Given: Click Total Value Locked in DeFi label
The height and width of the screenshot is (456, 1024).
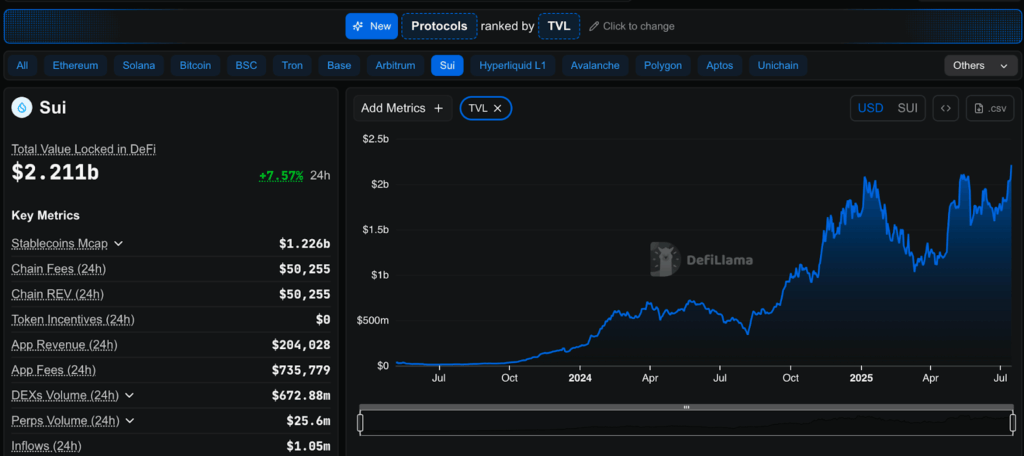Looking at the screenshot, I should 84,149.
